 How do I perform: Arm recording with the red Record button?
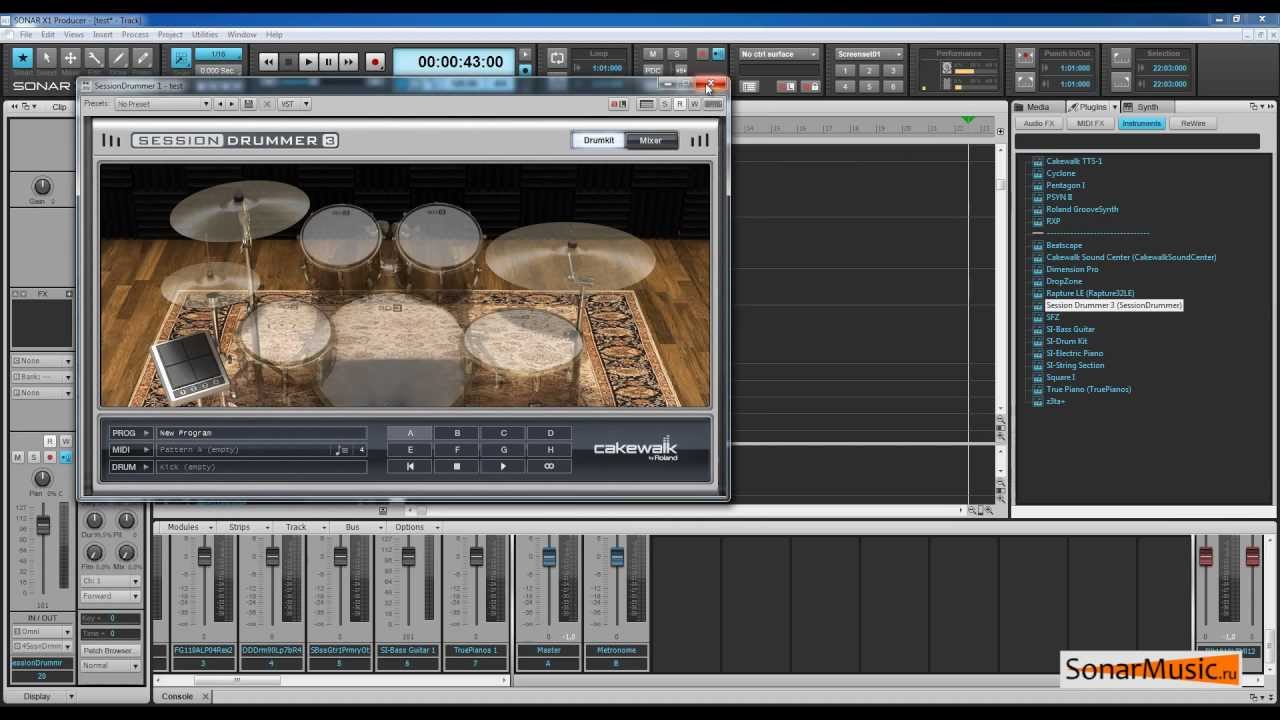point(375,62)
